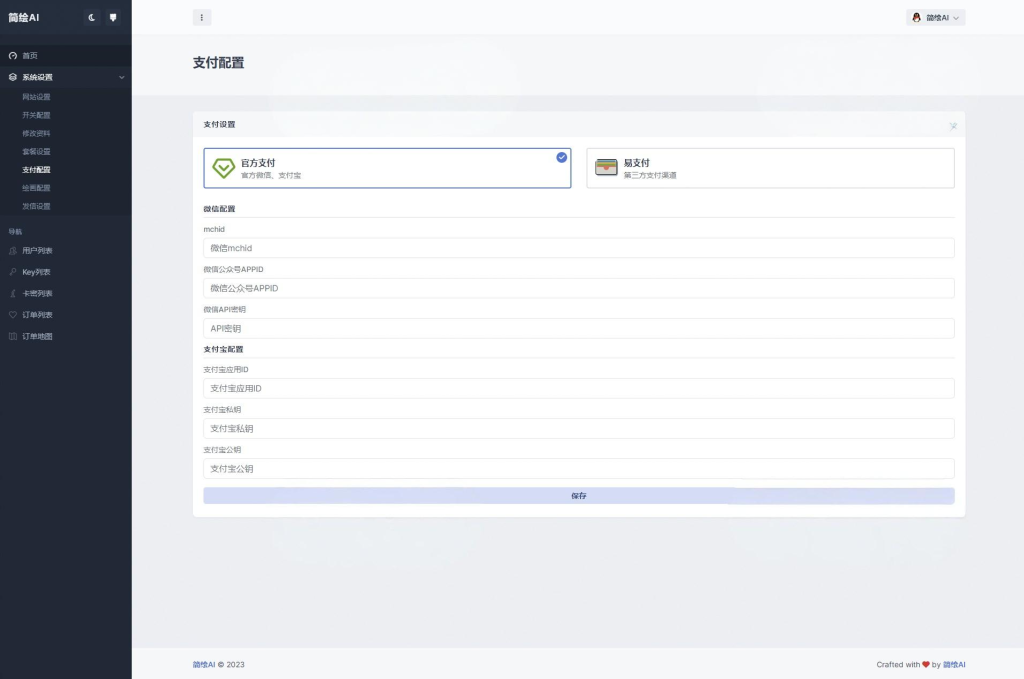Click the 首页 dashboard icon in sidebar

tap(12, 56)
